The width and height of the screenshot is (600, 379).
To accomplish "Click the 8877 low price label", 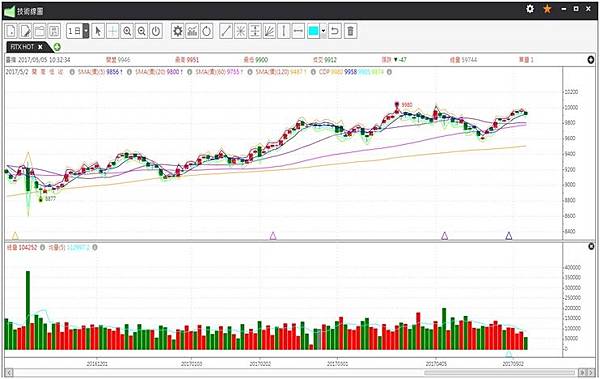I will (51, 199).
